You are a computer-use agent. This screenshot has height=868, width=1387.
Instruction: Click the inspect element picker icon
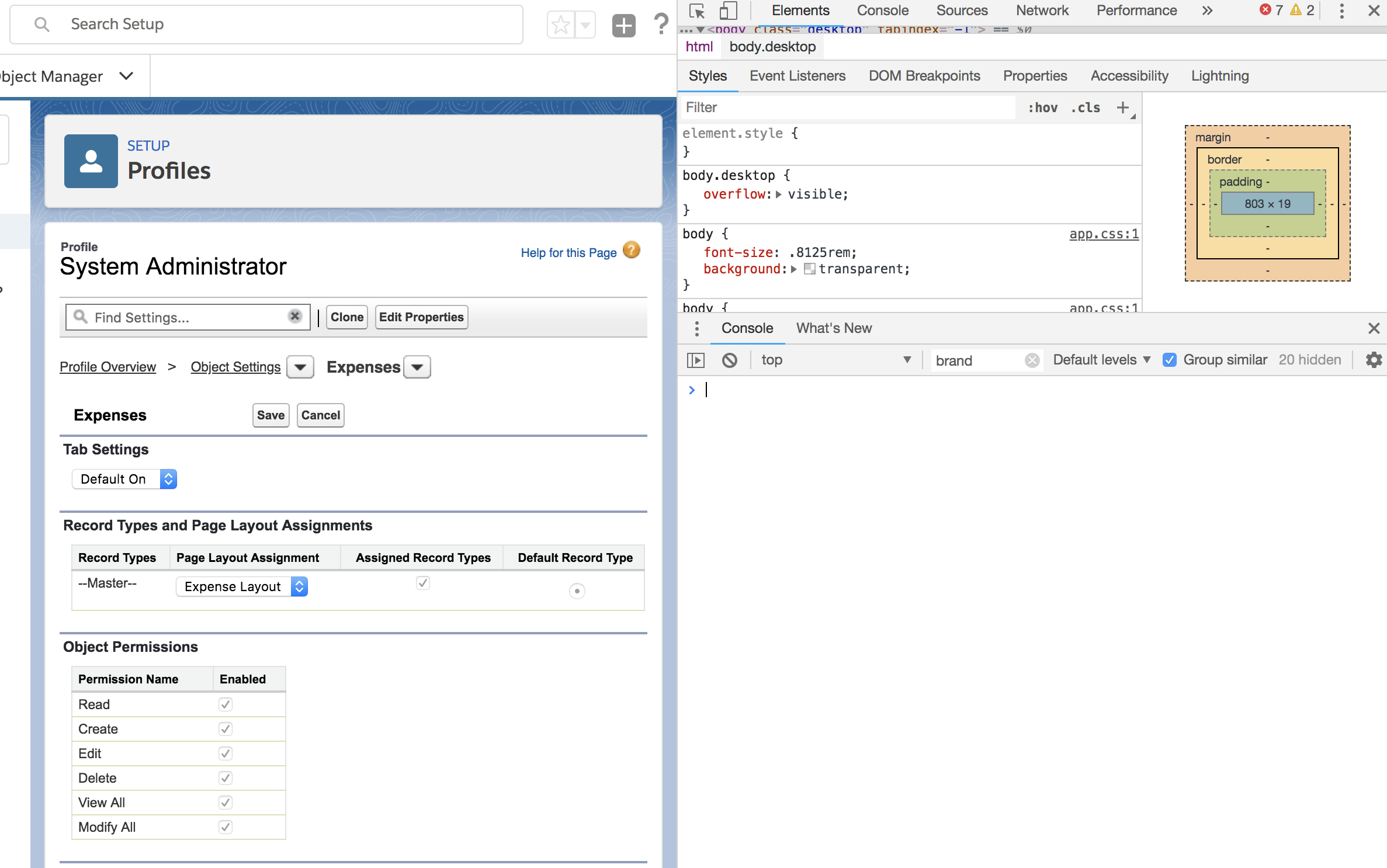click(x=696, y=11)
